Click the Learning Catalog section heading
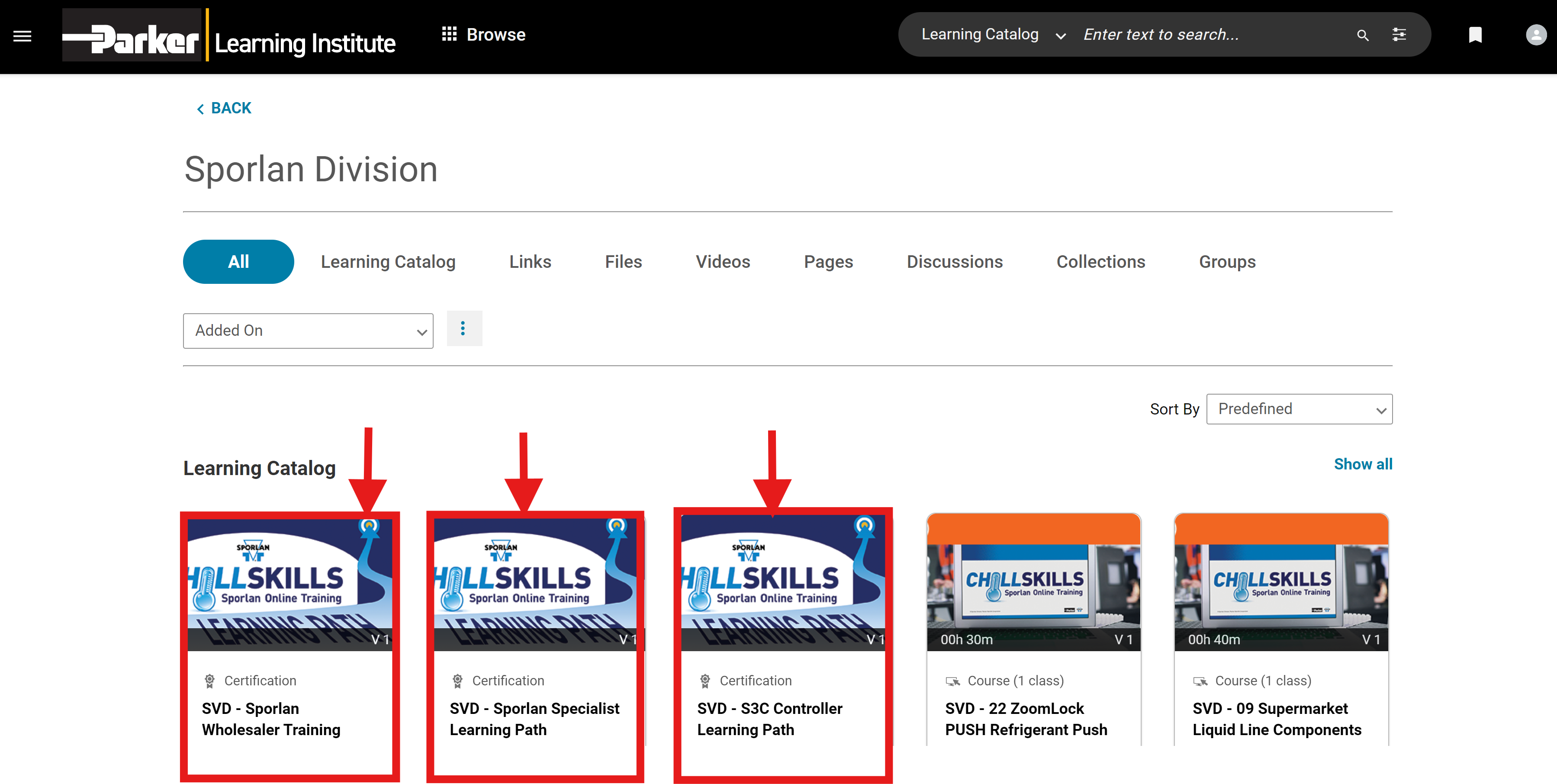Image resolution: width=1557 pixels, height=784 pixels. (x=259, y=469)
